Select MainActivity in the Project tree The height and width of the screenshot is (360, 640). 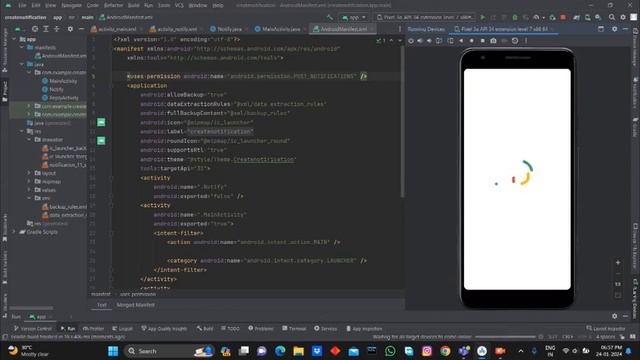pos(60,81)
